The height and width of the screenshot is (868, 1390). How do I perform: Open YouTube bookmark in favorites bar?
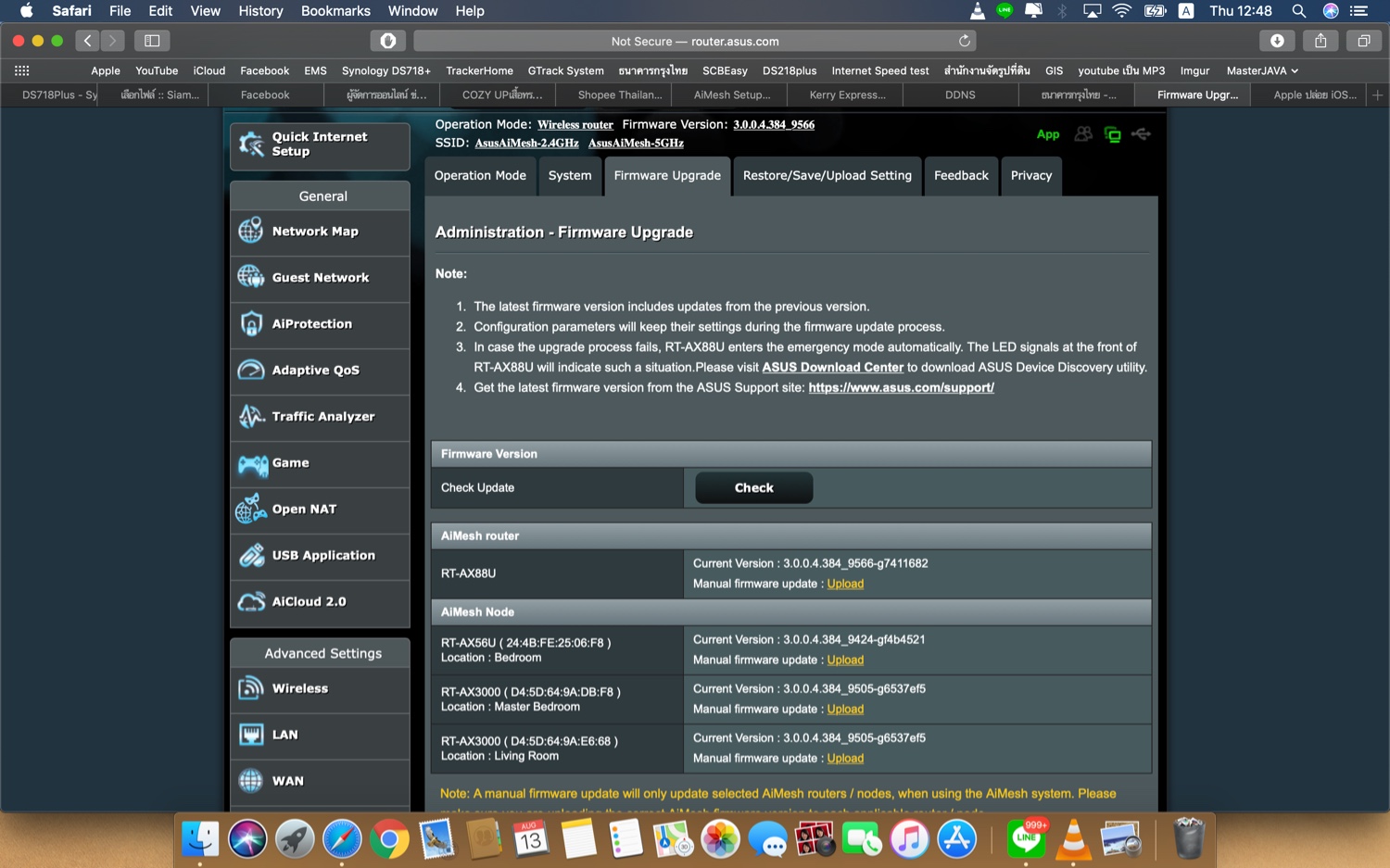coord(157,70)
